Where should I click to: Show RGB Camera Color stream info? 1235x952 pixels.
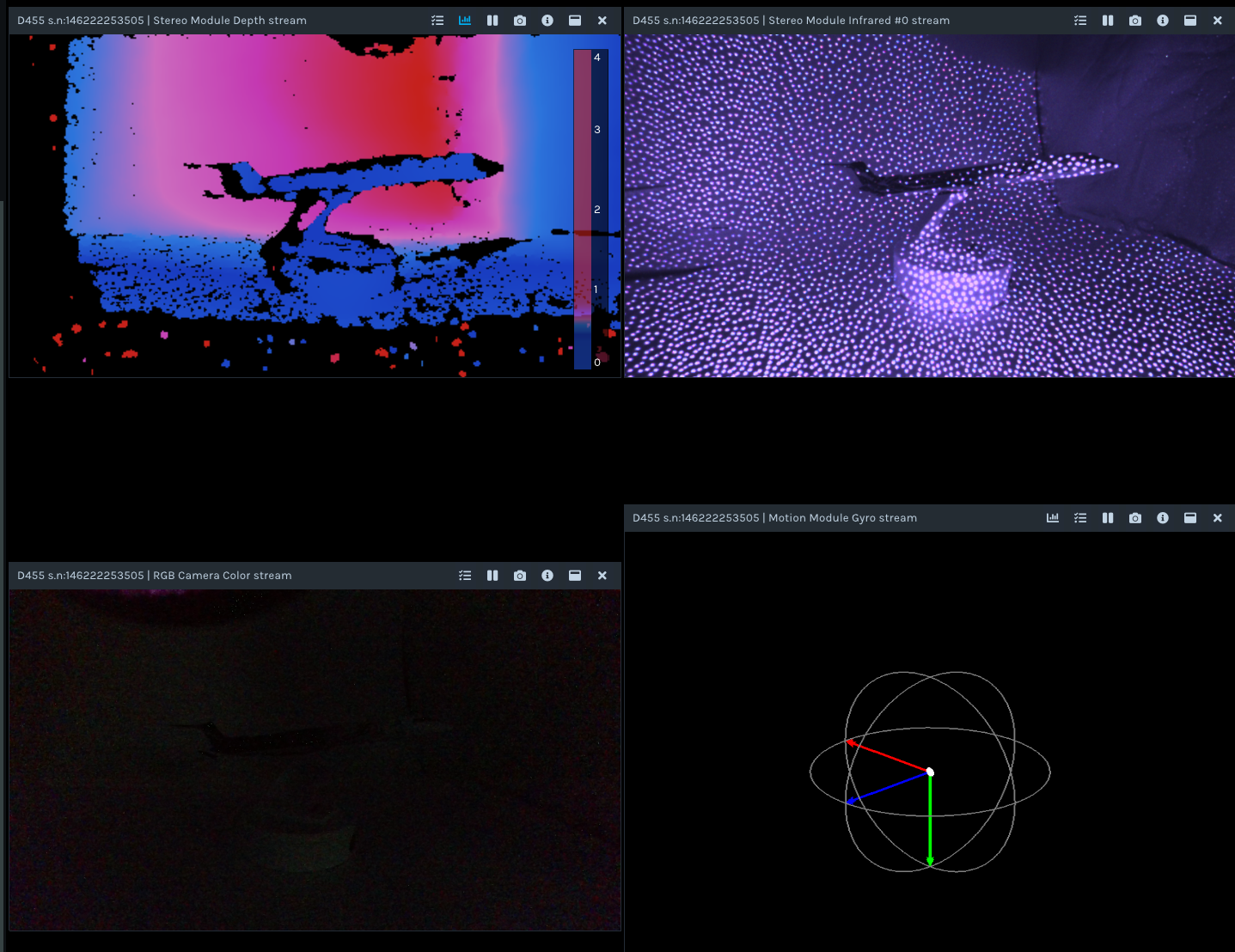click(x=547, y=576)
